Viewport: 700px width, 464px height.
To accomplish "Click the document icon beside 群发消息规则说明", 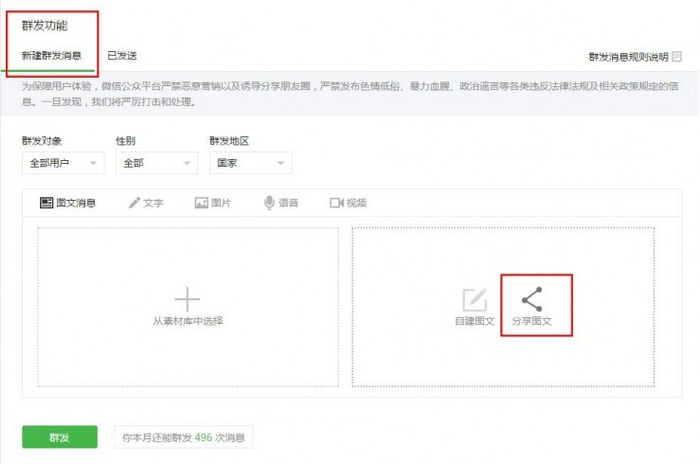I will [x=677, y=57].
